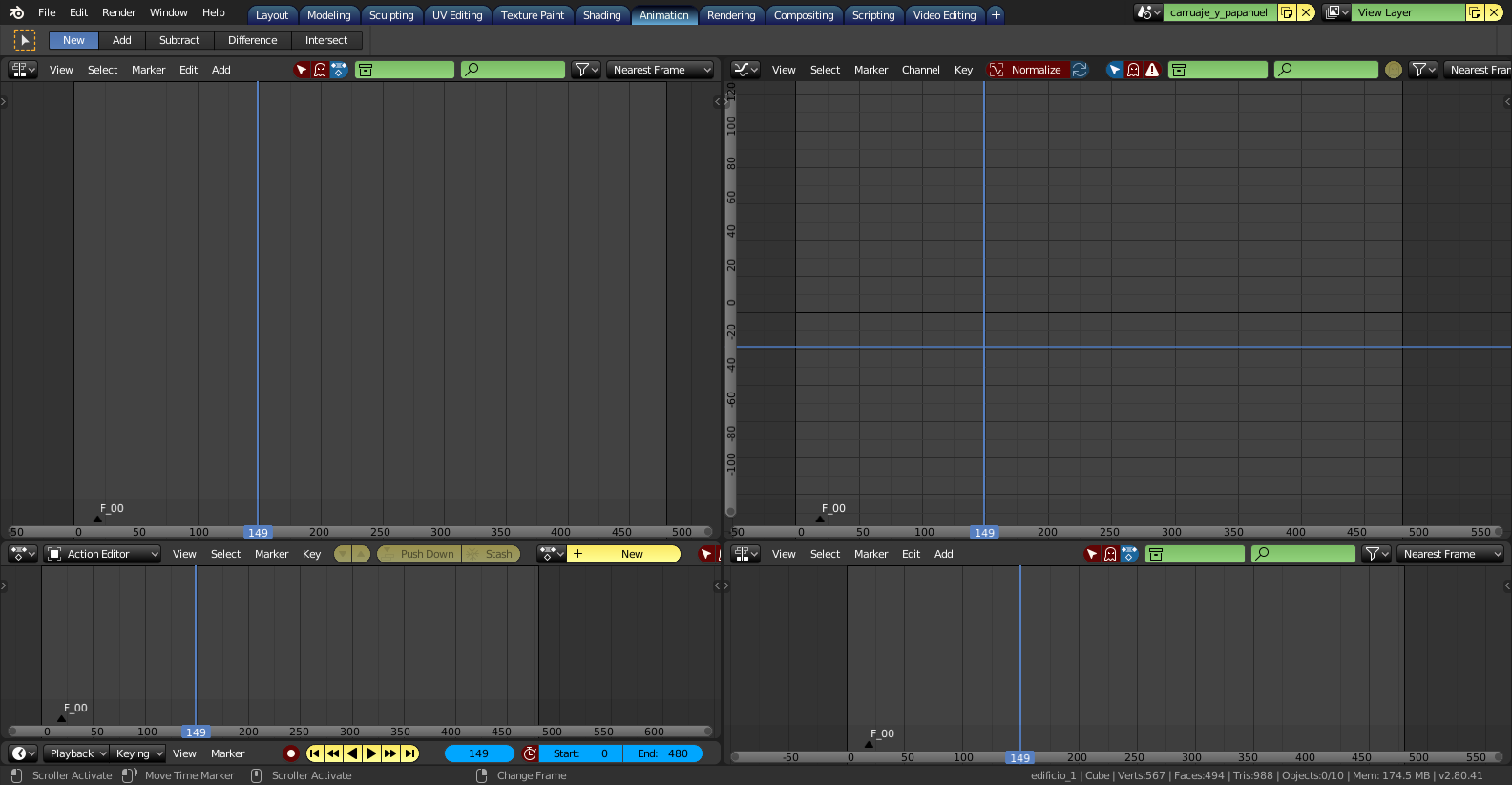The height and width of the screenshot is (785, 1512).
Task: Open graph editor type dropdown
Action: click(745, 70)
